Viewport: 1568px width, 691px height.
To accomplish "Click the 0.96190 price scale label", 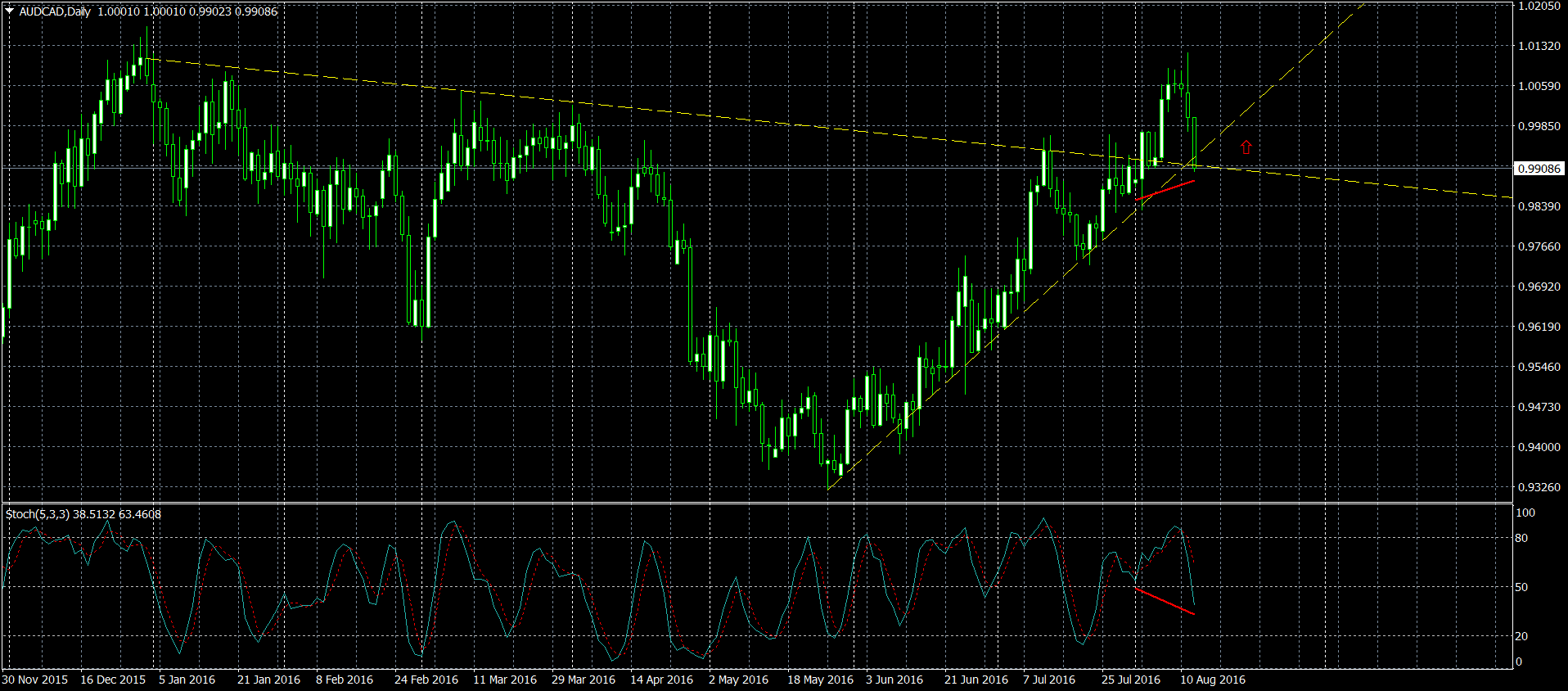I will pyautogui.click(x=1539, y=327).
